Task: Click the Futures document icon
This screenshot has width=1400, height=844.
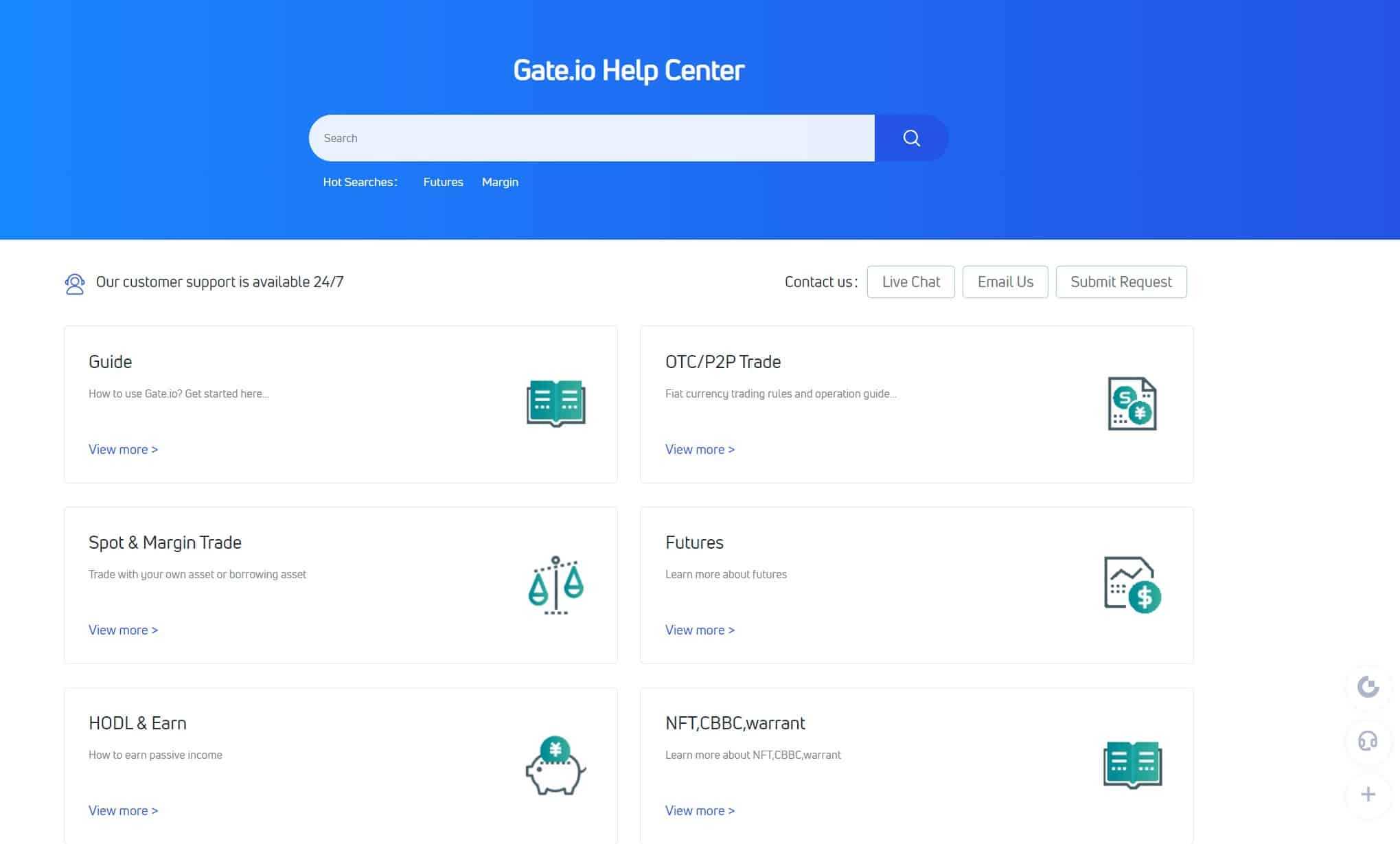Action: (1131, 585)
